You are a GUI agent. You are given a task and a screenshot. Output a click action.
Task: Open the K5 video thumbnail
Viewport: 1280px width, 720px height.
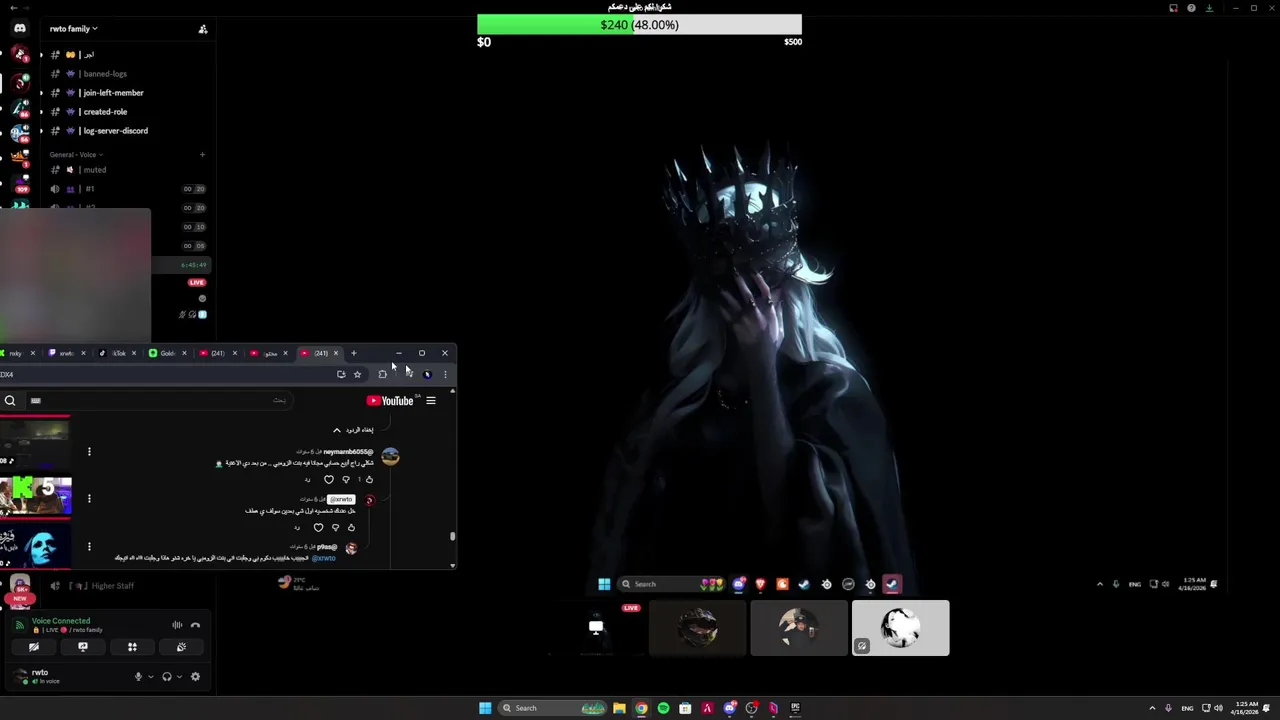tap(36, 496)
